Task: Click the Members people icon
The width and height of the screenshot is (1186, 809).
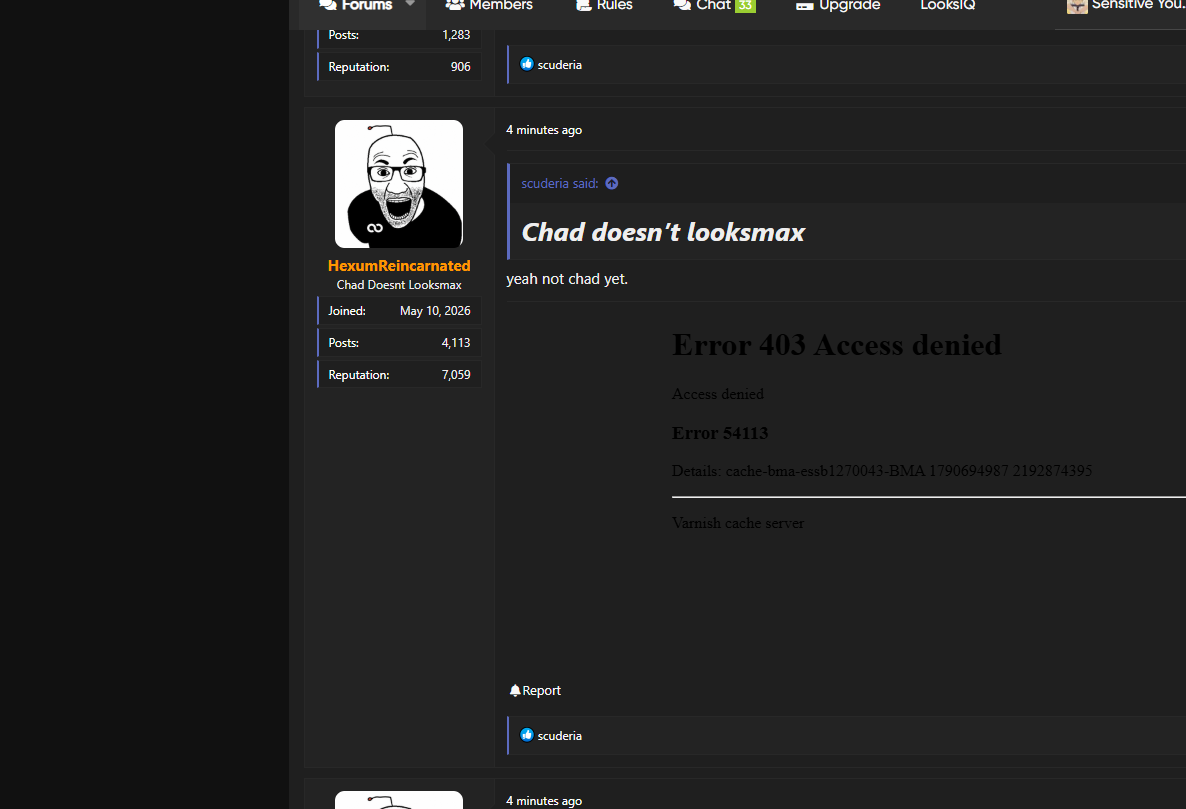Action: click(455, 5)
